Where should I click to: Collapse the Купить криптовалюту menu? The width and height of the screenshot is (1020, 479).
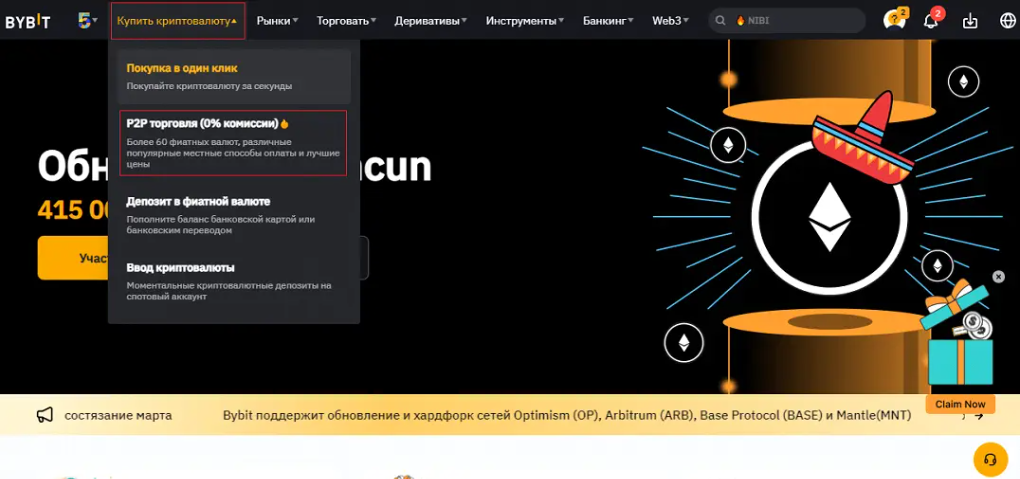(178, 21)
